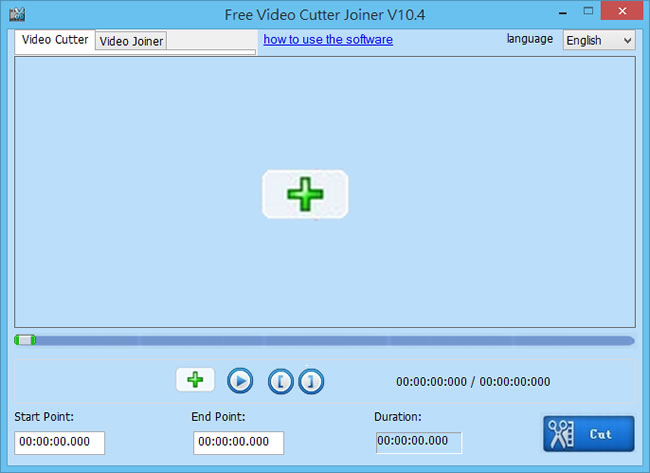Open the English language dropdown

tap(599, 40)
